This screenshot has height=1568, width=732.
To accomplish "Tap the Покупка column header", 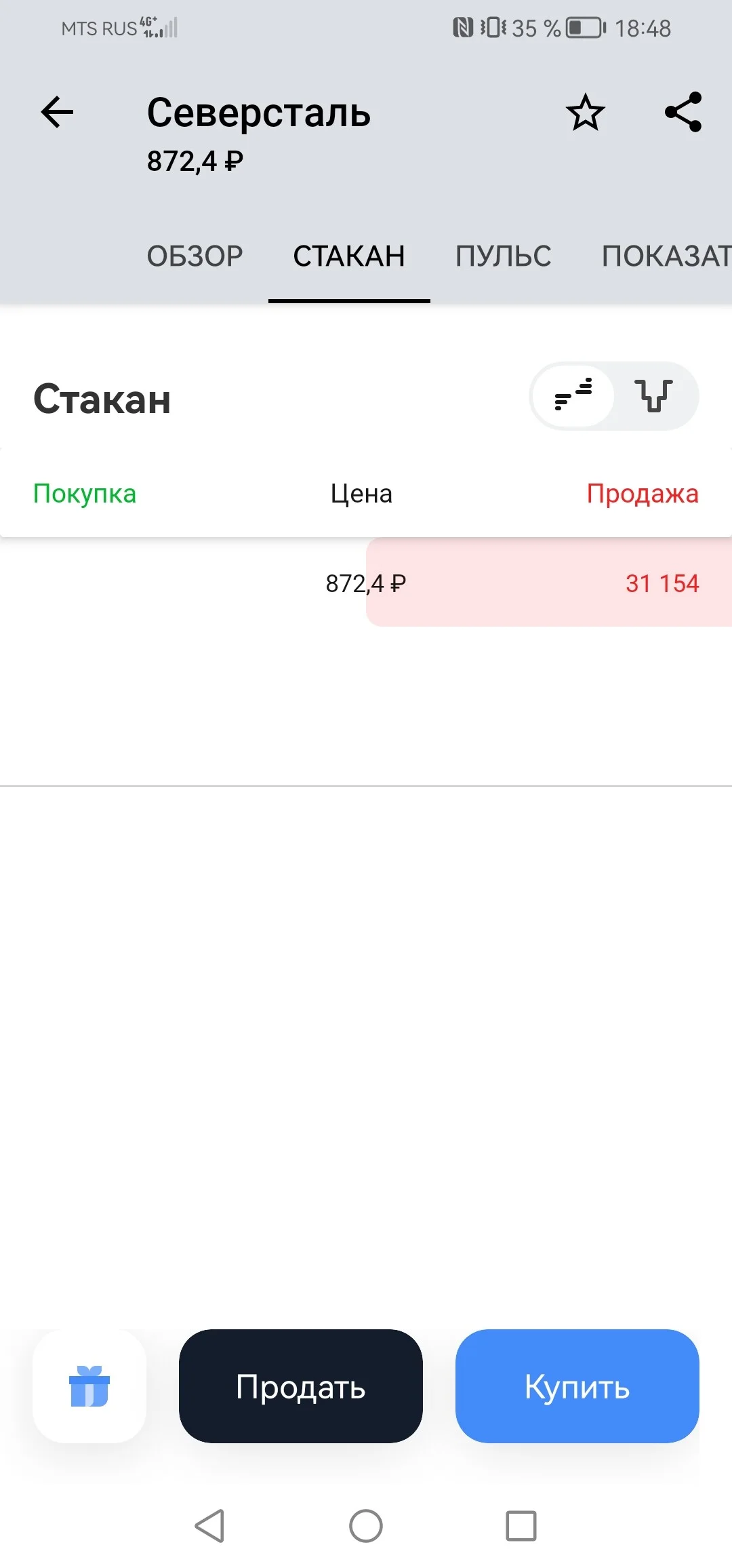I will (85, 494).
